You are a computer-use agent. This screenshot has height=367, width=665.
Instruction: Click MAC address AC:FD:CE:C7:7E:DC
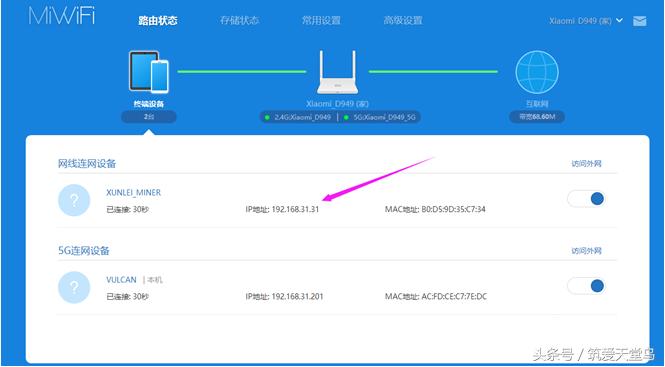pos(454,297)
